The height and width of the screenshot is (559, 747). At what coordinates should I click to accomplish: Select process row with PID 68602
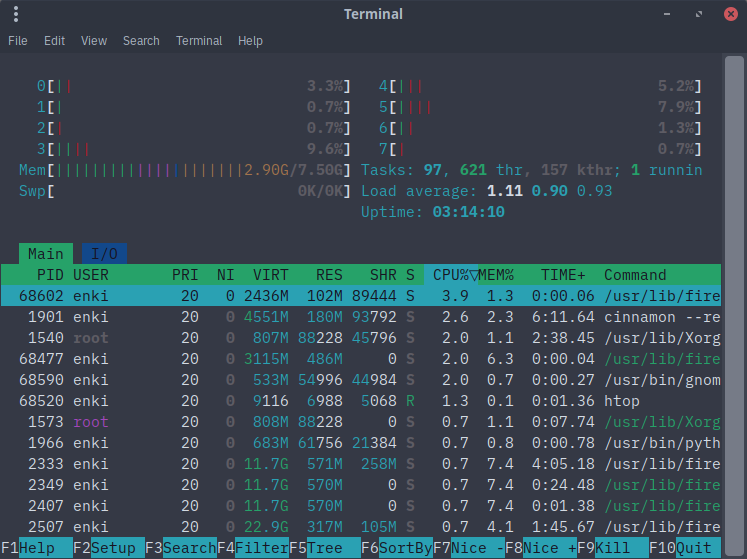361,296
